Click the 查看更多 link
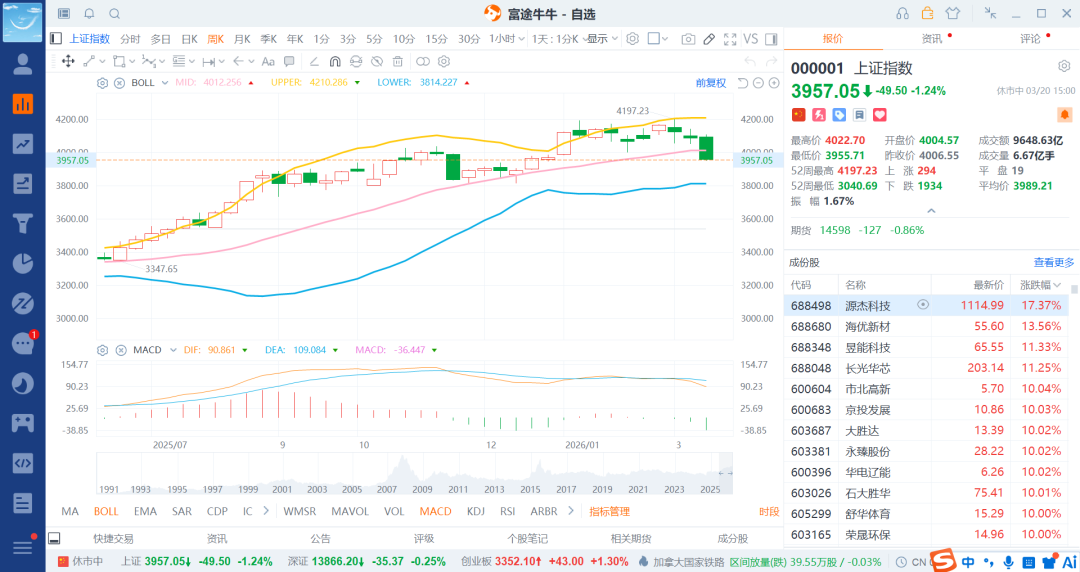 click(1054, 263)
